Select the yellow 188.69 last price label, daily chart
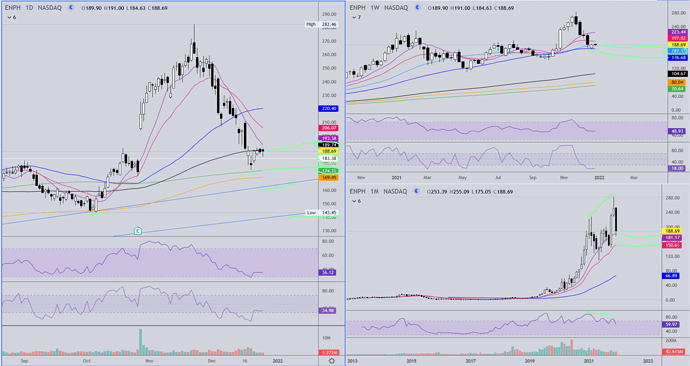690x366 pixels. [x=327, y=151]
